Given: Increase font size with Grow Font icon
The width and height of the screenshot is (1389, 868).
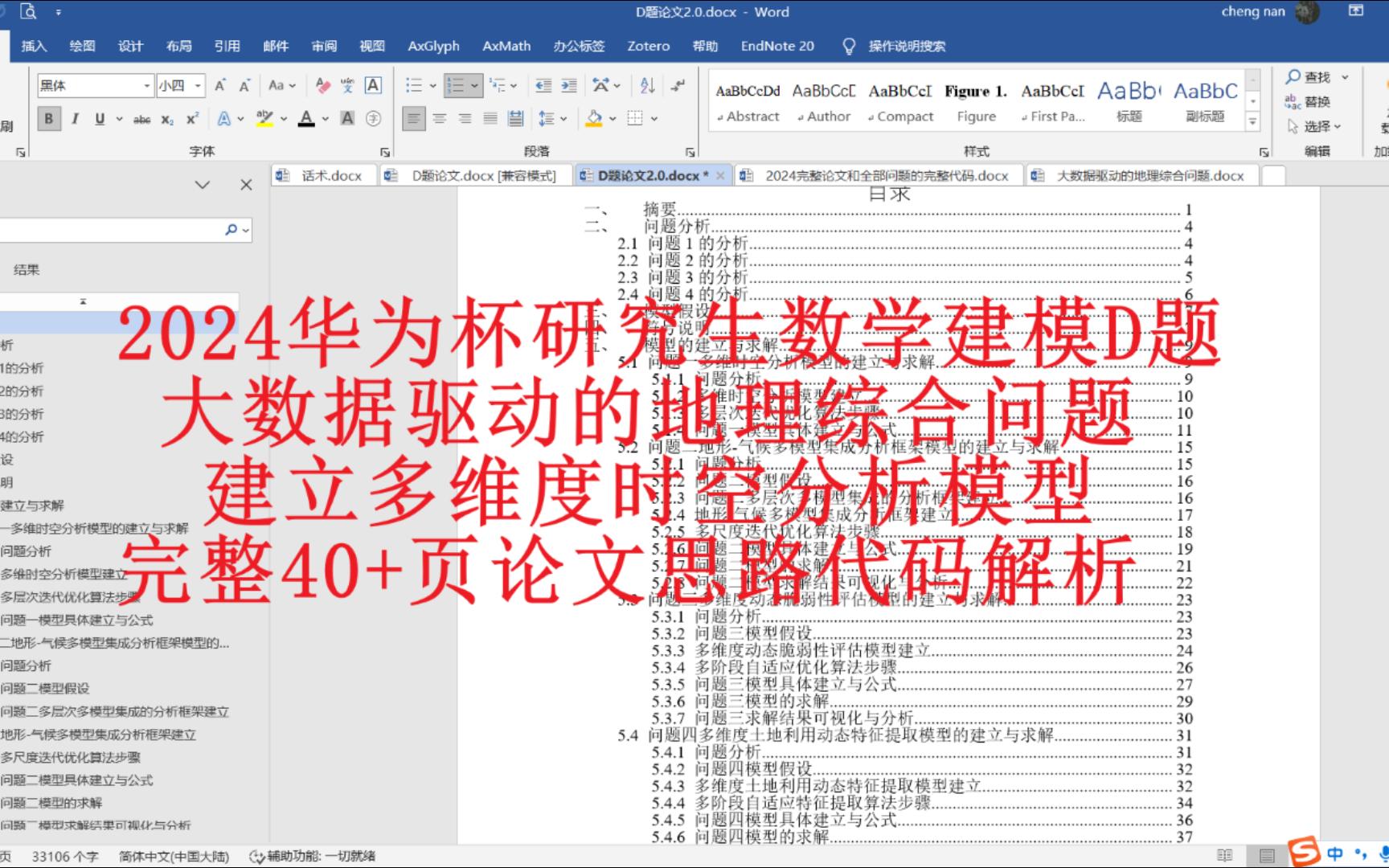Looking at the screenshot, I should coord(220,85).
